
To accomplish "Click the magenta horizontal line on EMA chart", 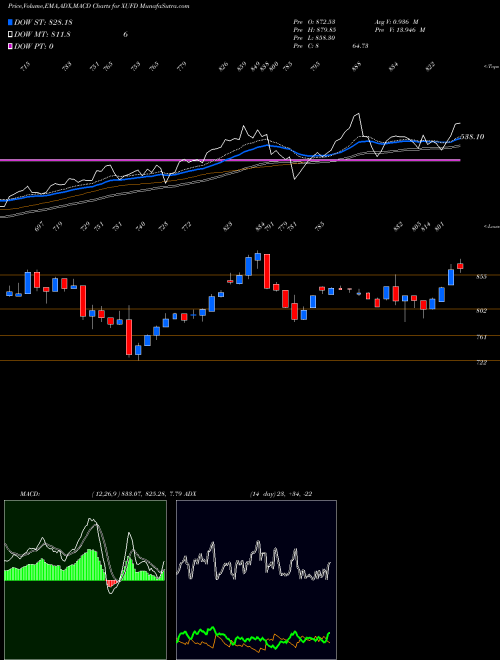I will pyautogui.click(x=230, y=160).
